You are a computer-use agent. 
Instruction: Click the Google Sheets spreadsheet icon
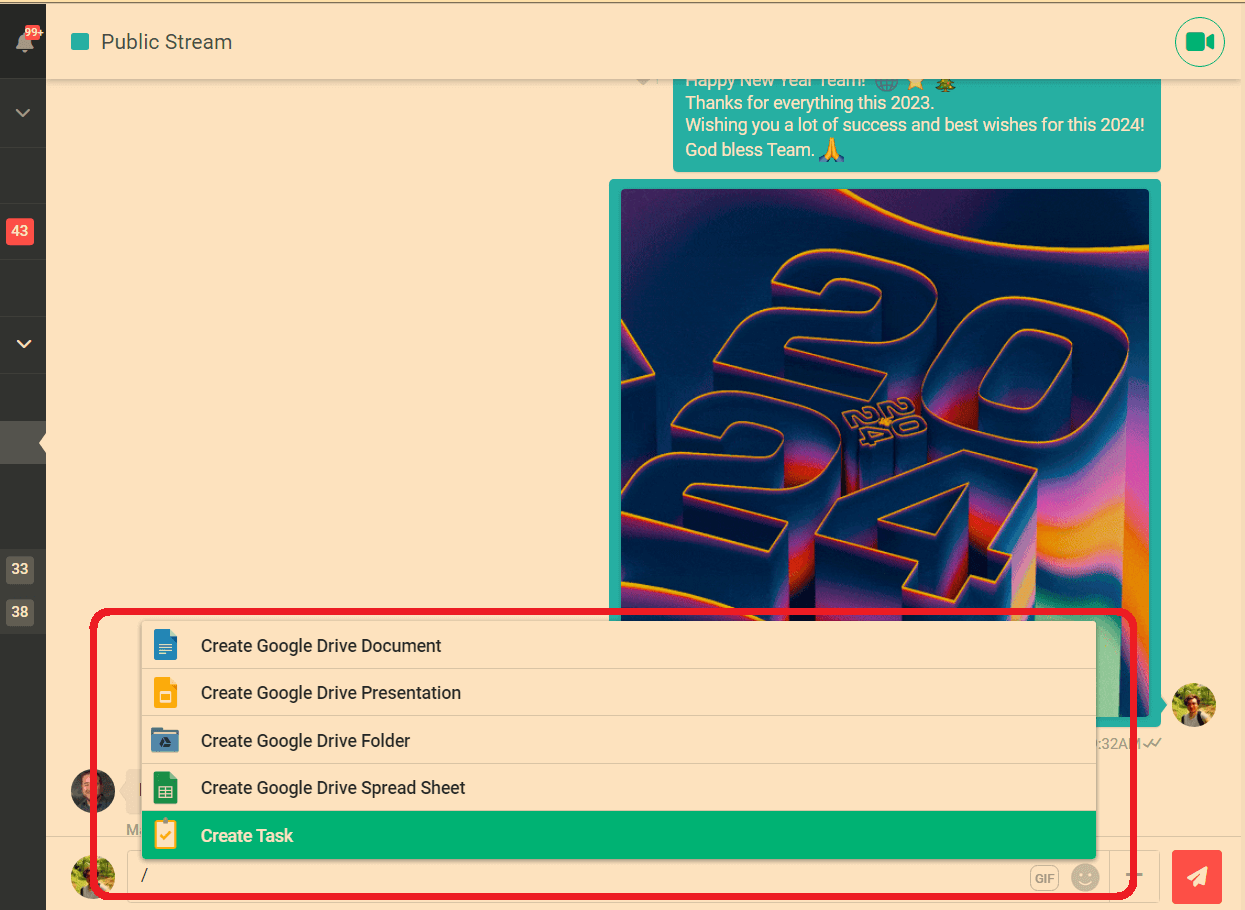click(x=165, y=788)
